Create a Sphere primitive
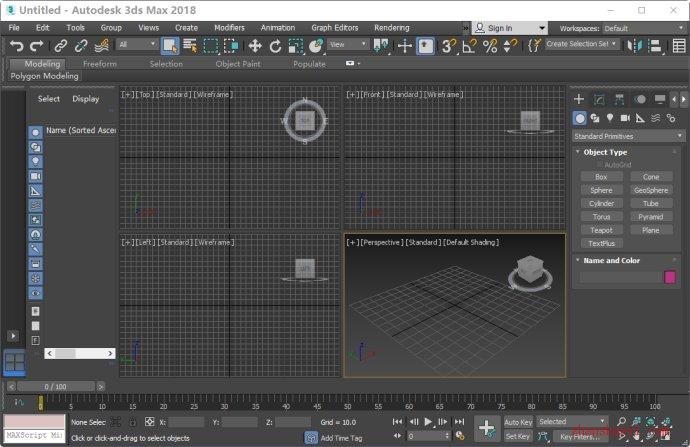The height and width of the screenshot is (447, 690). point(601,190)
